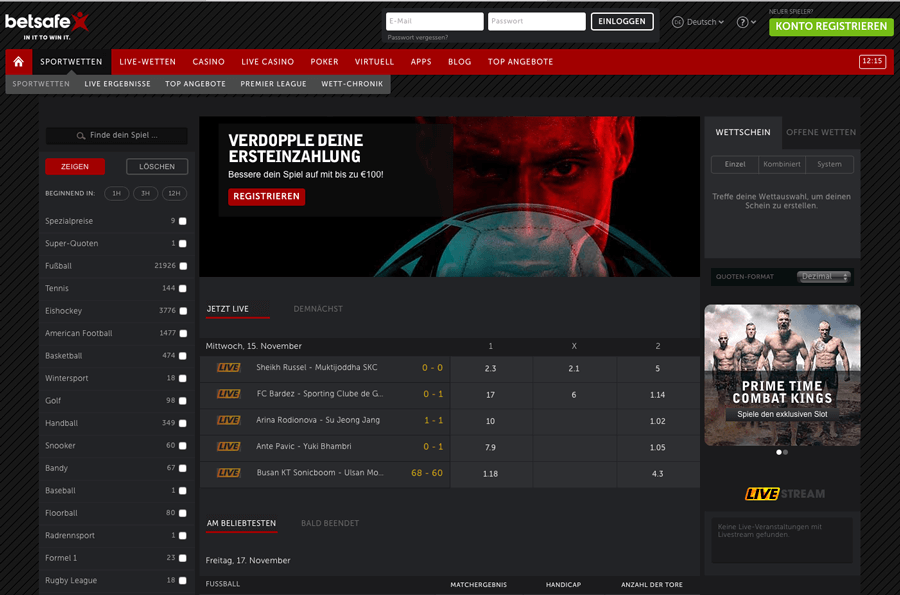Go to CASINO section

tap(208, 61)
